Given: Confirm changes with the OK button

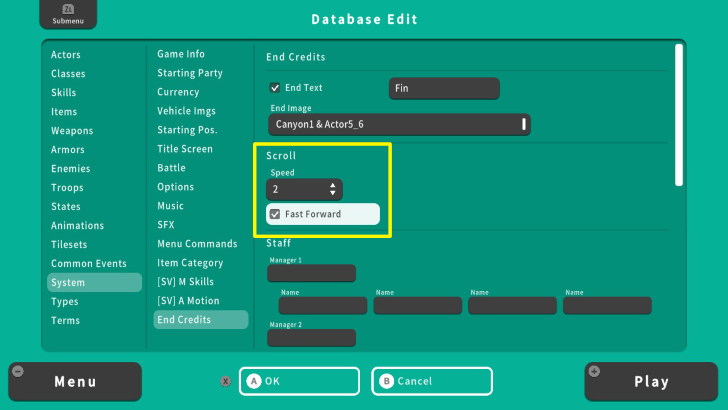Looking at the screenshot, I should pos(299,381).
